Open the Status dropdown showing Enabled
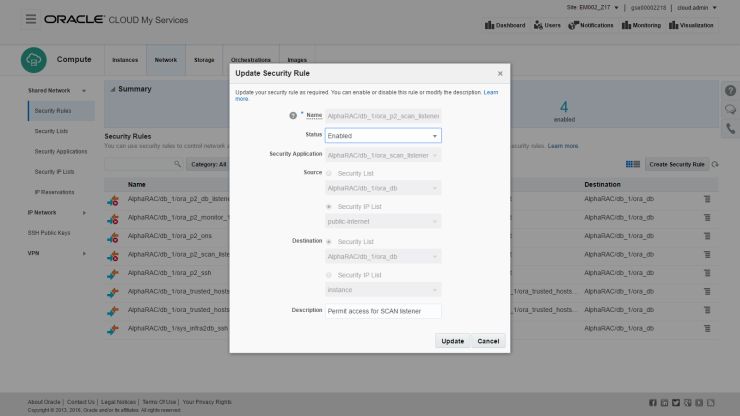The width and height of the screenshot is (740, 416). [383, 135]
